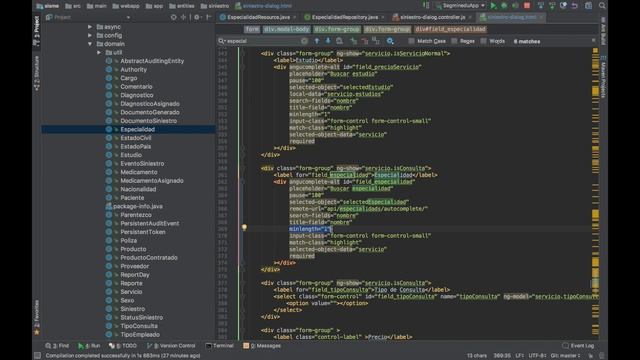The width and height of the screenshot is (640, 360).
Task: Open the Version Control tool window
Action: (x=171, y=346)
